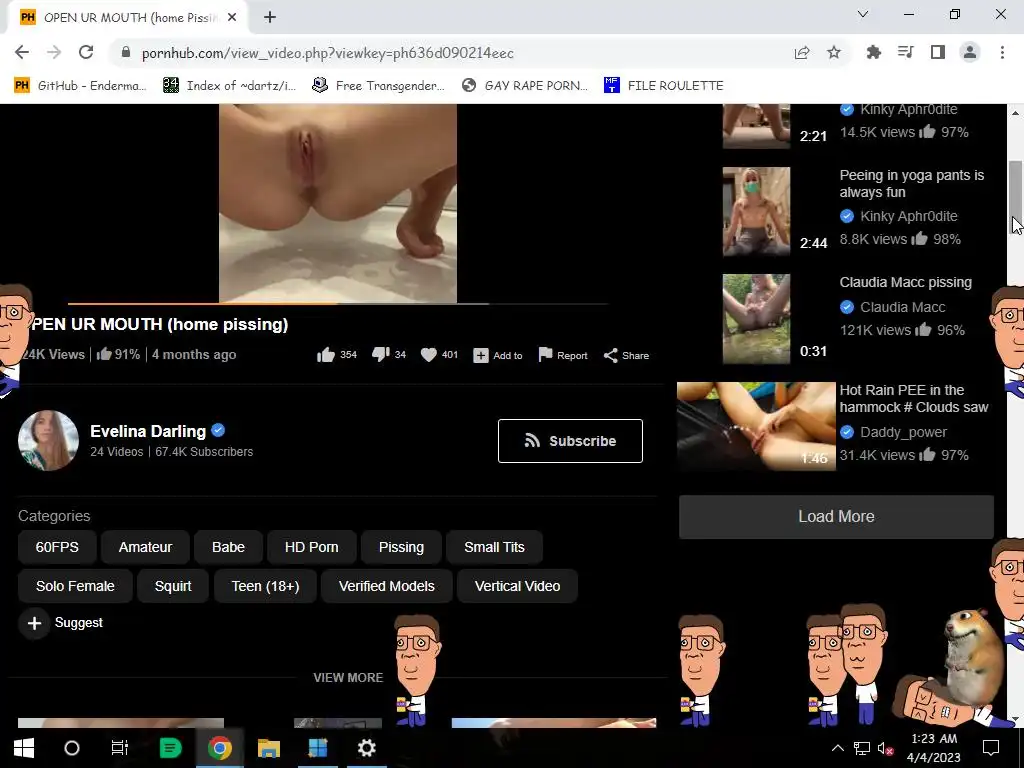Click the video progress bar below the player
This screenshot has height=768, width=1024.
[x=338, y=304]
